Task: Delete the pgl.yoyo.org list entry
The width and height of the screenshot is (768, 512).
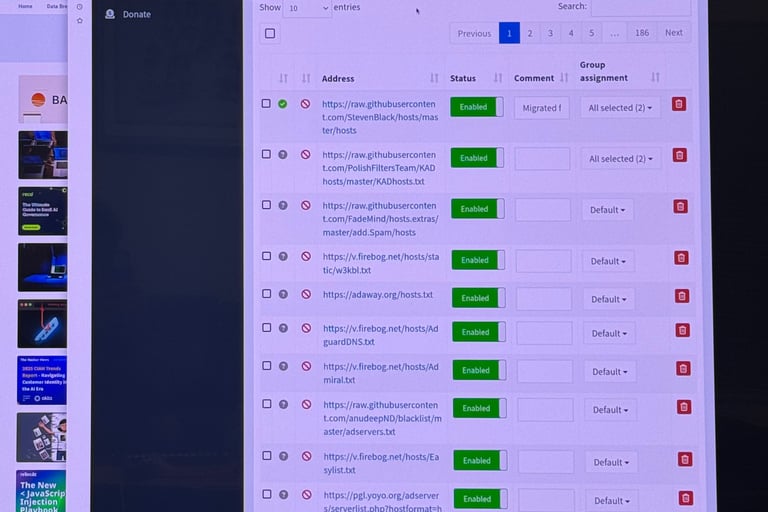Action: coord(686,498)
